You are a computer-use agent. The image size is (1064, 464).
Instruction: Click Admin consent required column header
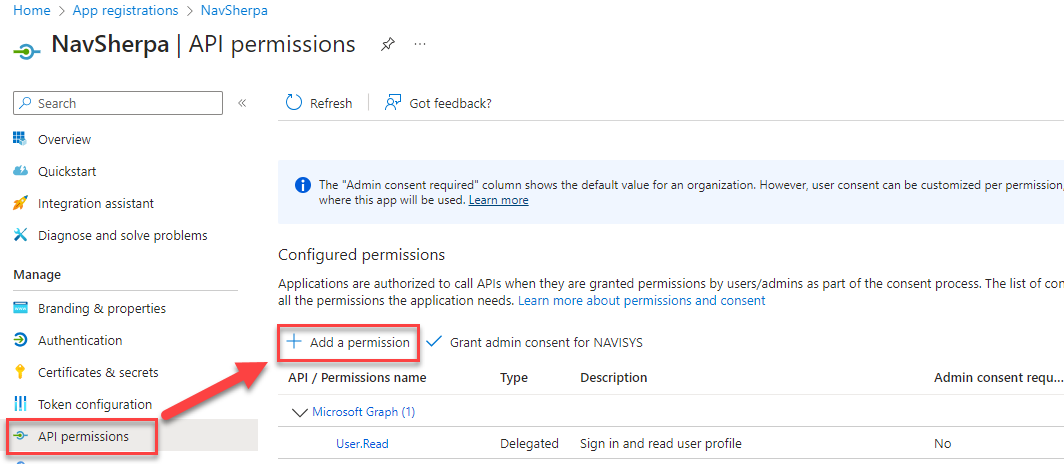tap(998, 378)
